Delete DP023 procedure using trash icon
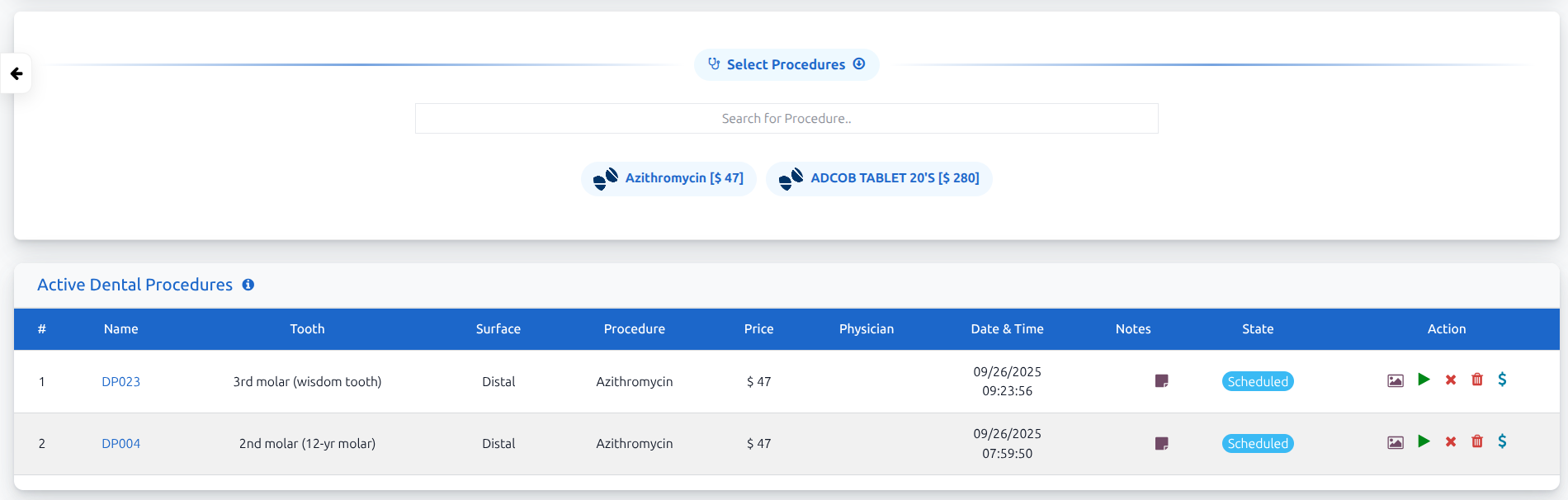1568x500 pixels. [x=1477, y=380]
